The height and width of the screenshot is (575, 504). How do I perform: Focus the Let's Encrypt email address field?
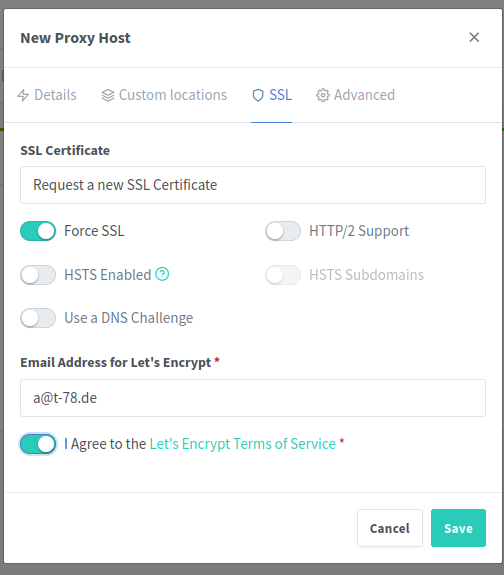coord(253,398)
